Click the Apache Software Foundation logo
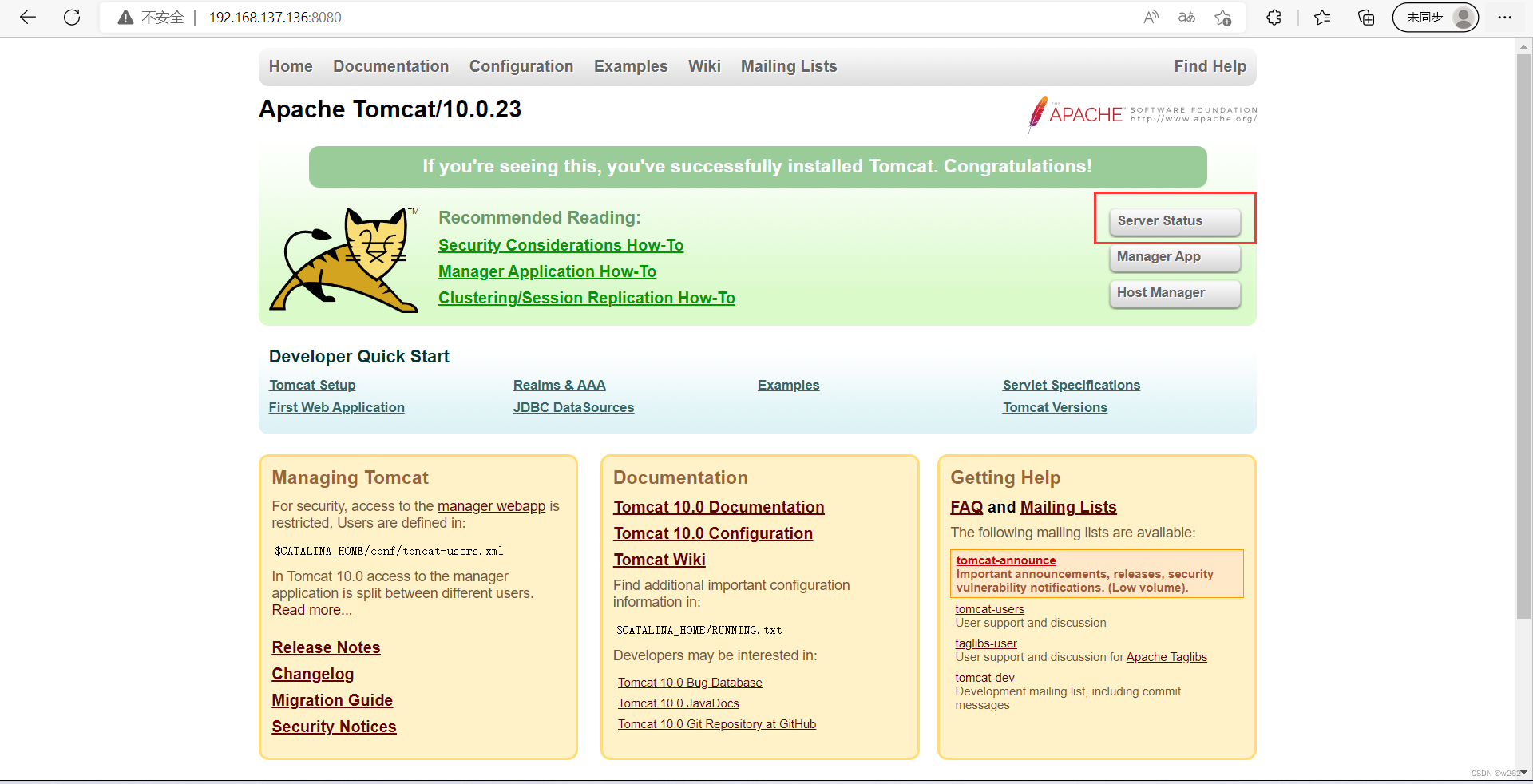The width and height of the screenshot is (1533, 784). 1142,115
